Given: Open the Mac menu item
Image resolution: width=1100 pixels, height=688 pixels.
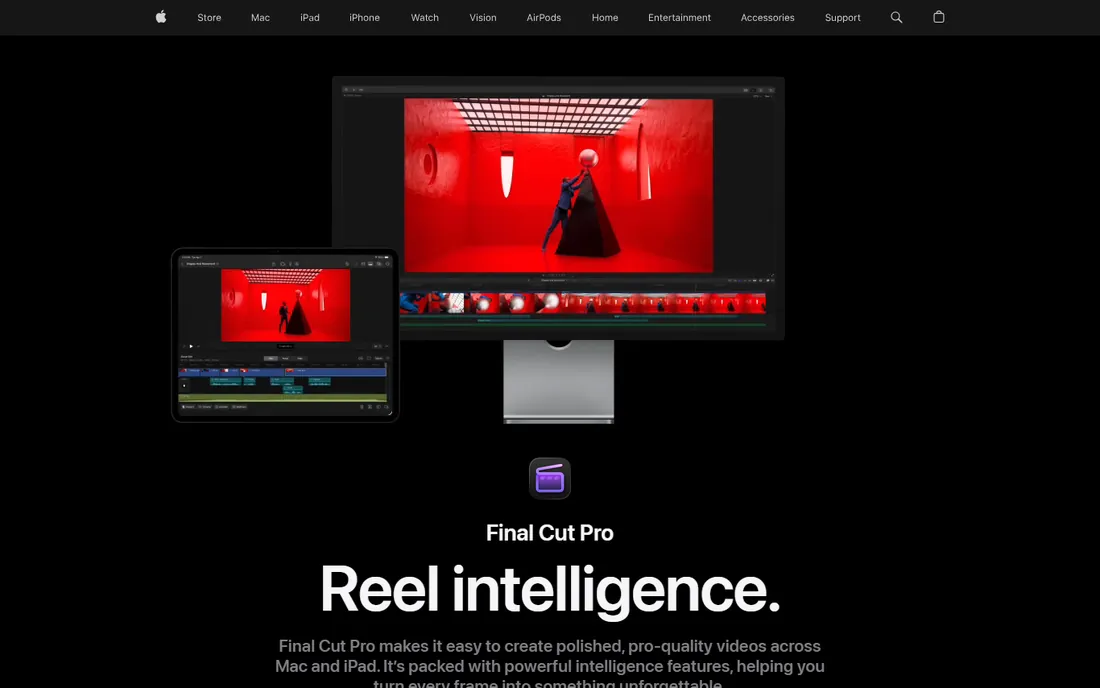Looking at the screenshot, I should click(x=260, y=18).
